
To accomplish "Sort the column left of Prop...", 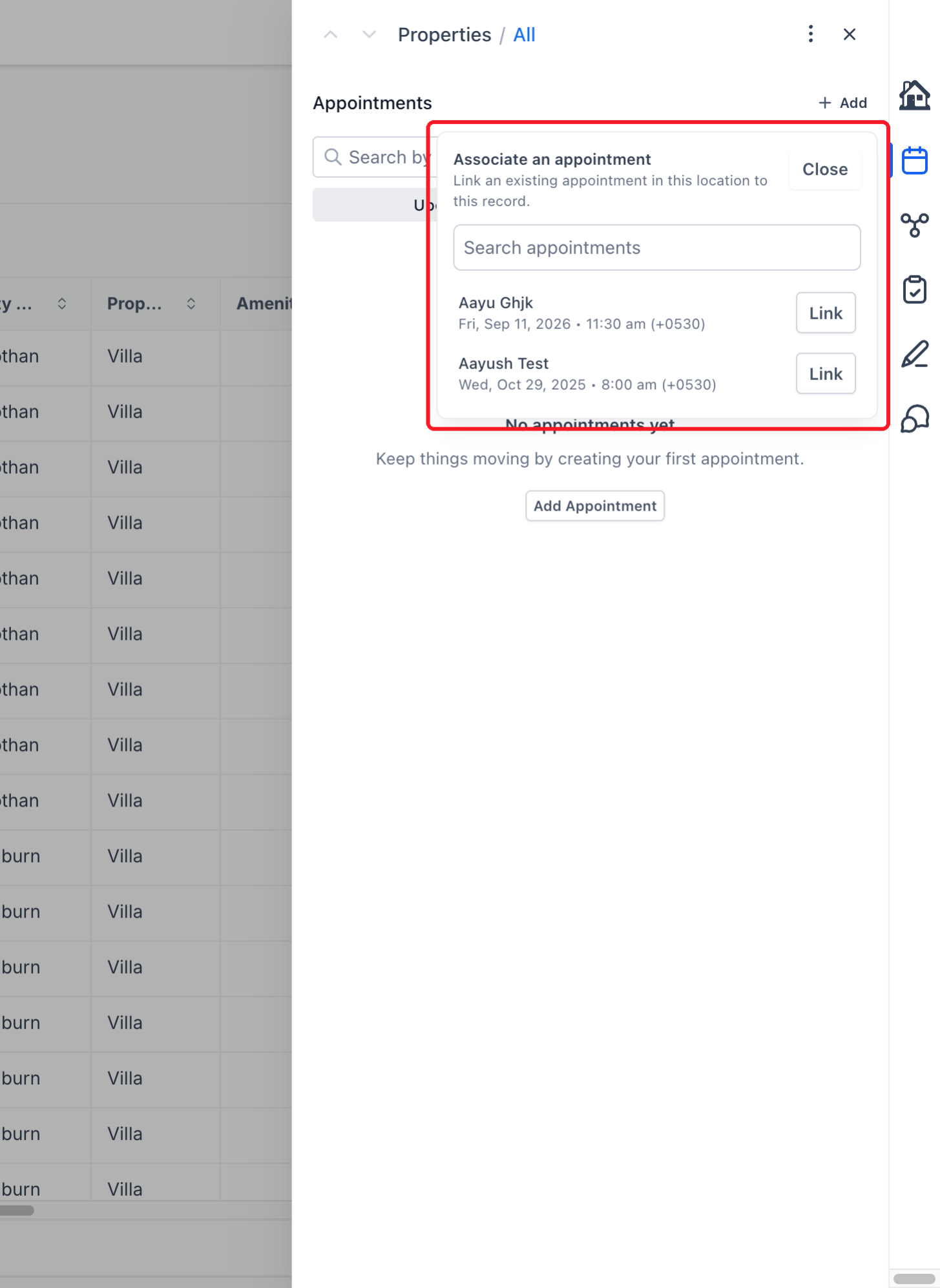I will (62, 304).
